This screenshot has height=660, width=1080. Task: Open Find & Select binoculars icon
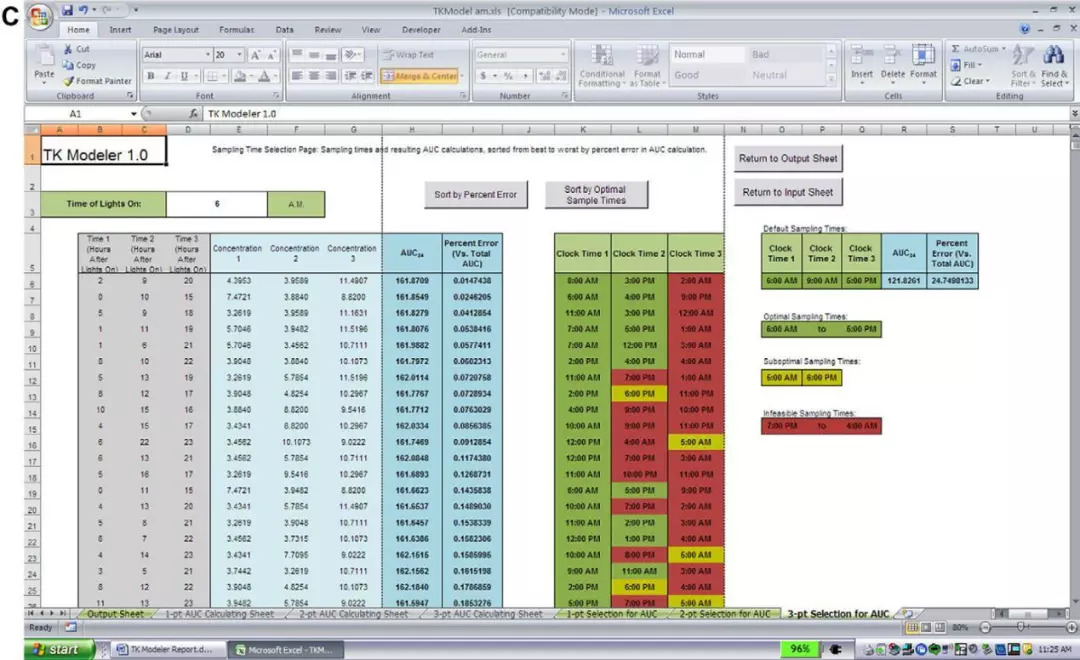[1054, 57]
